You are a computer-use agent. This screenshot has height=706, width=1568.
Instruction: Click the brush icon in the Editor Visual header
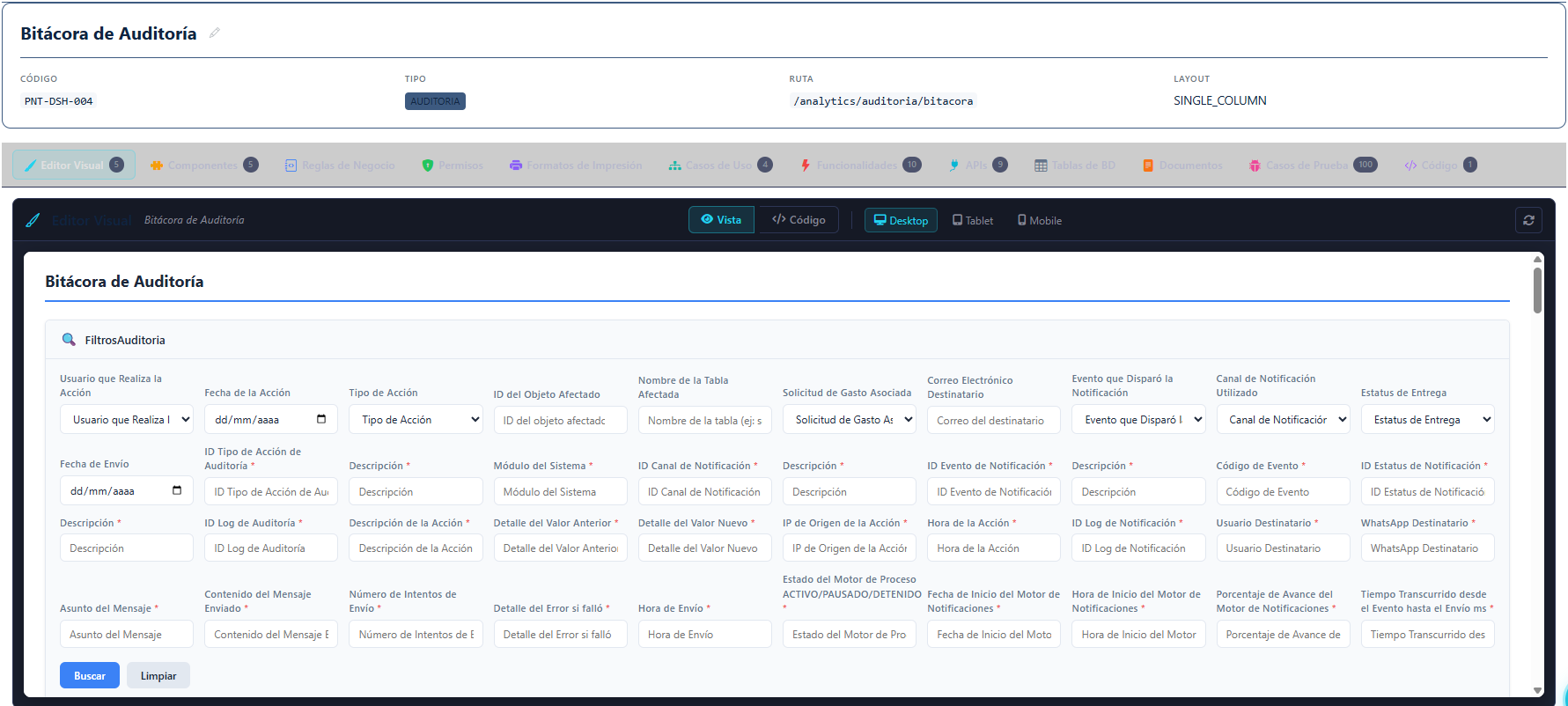point(33,220)
